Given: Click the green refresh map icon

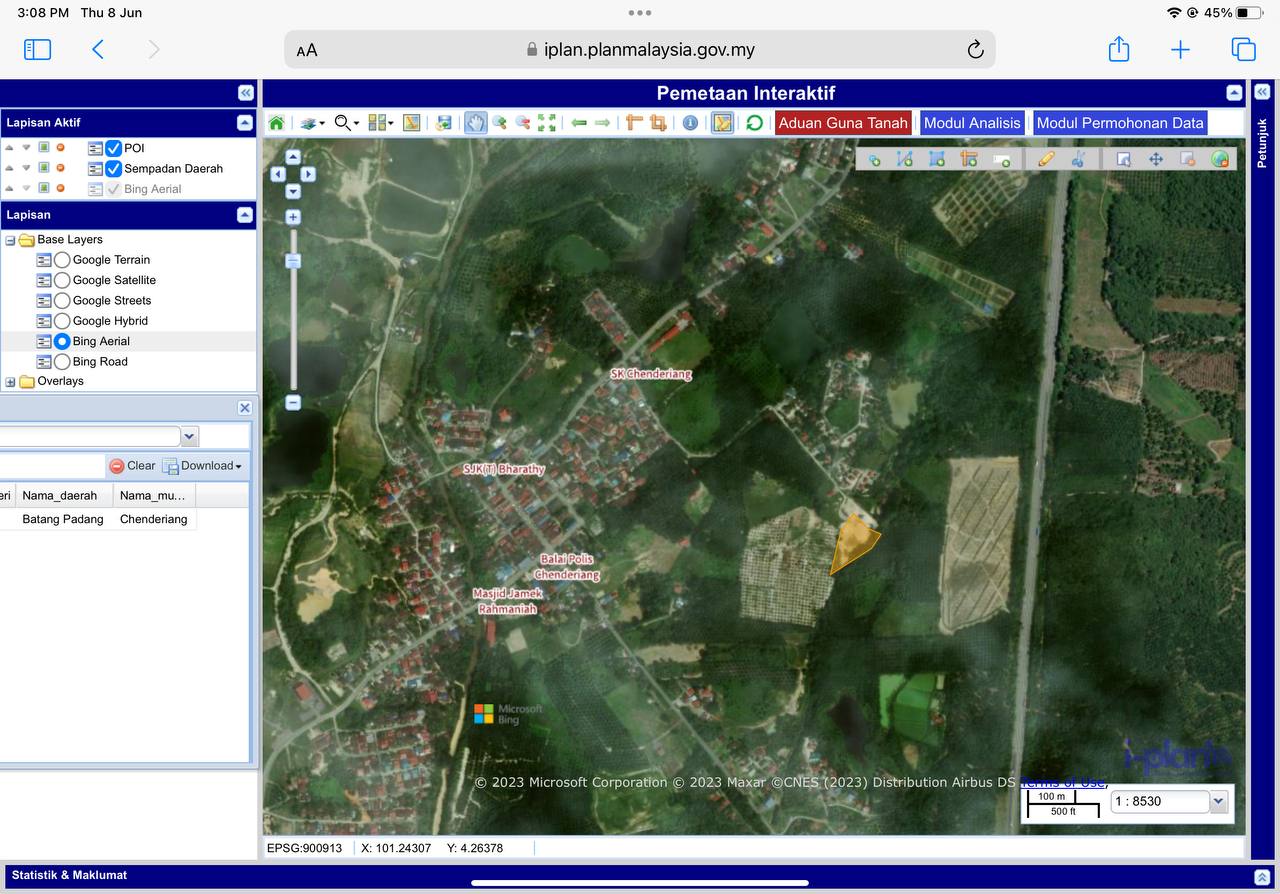Looking at the screenshot, I should tap(754, 123).
